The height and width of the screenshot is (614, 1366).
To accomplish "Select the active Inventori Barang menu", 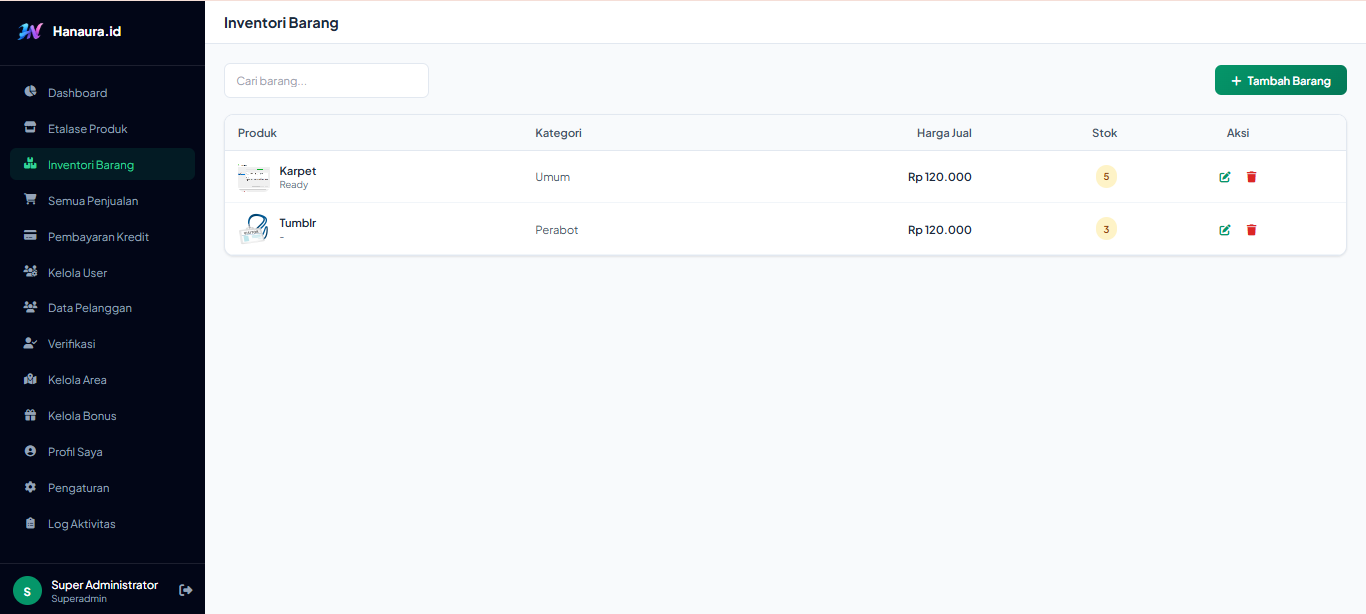I will (102, 165).
